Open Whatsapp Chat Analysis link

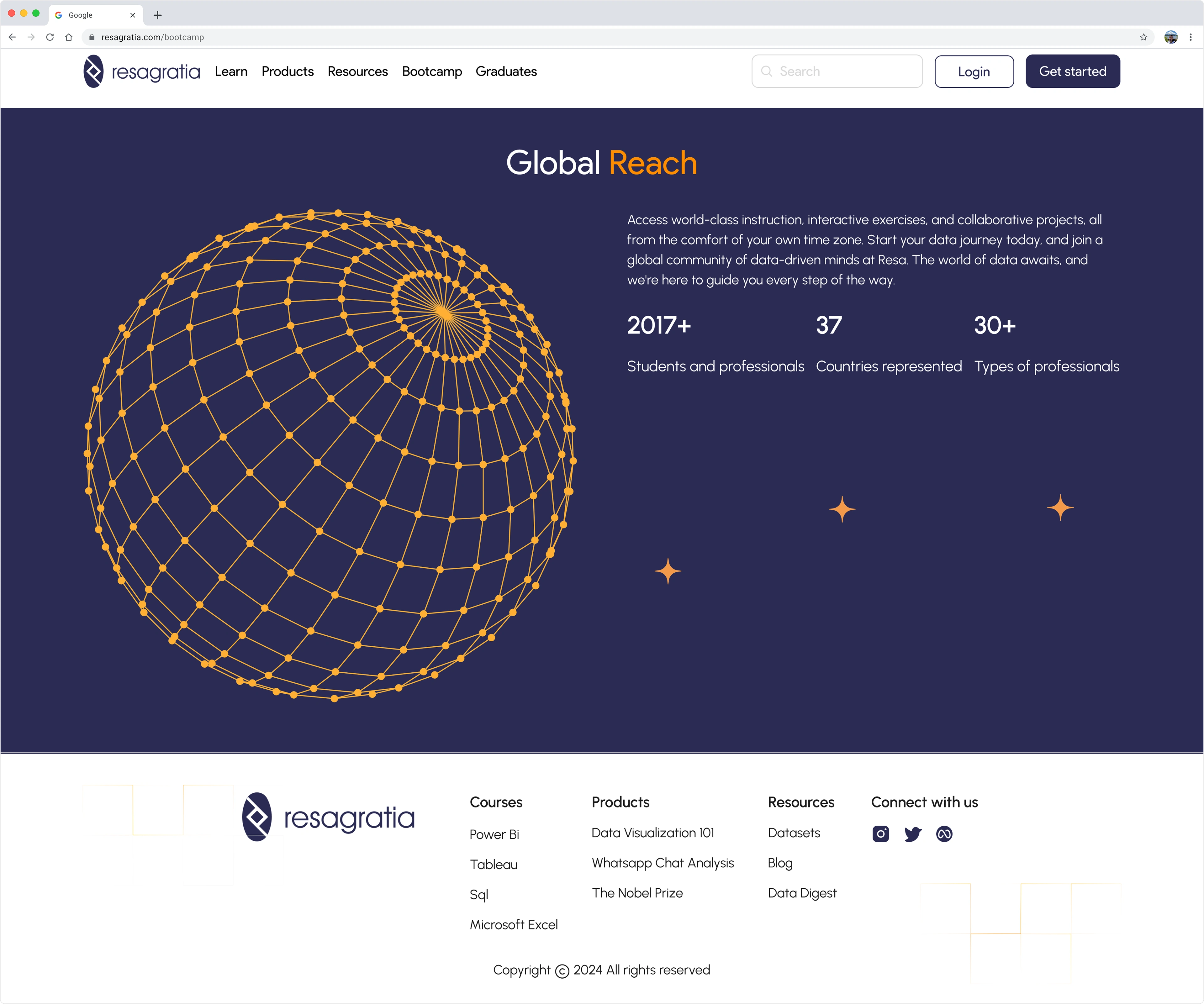(663, 863)
